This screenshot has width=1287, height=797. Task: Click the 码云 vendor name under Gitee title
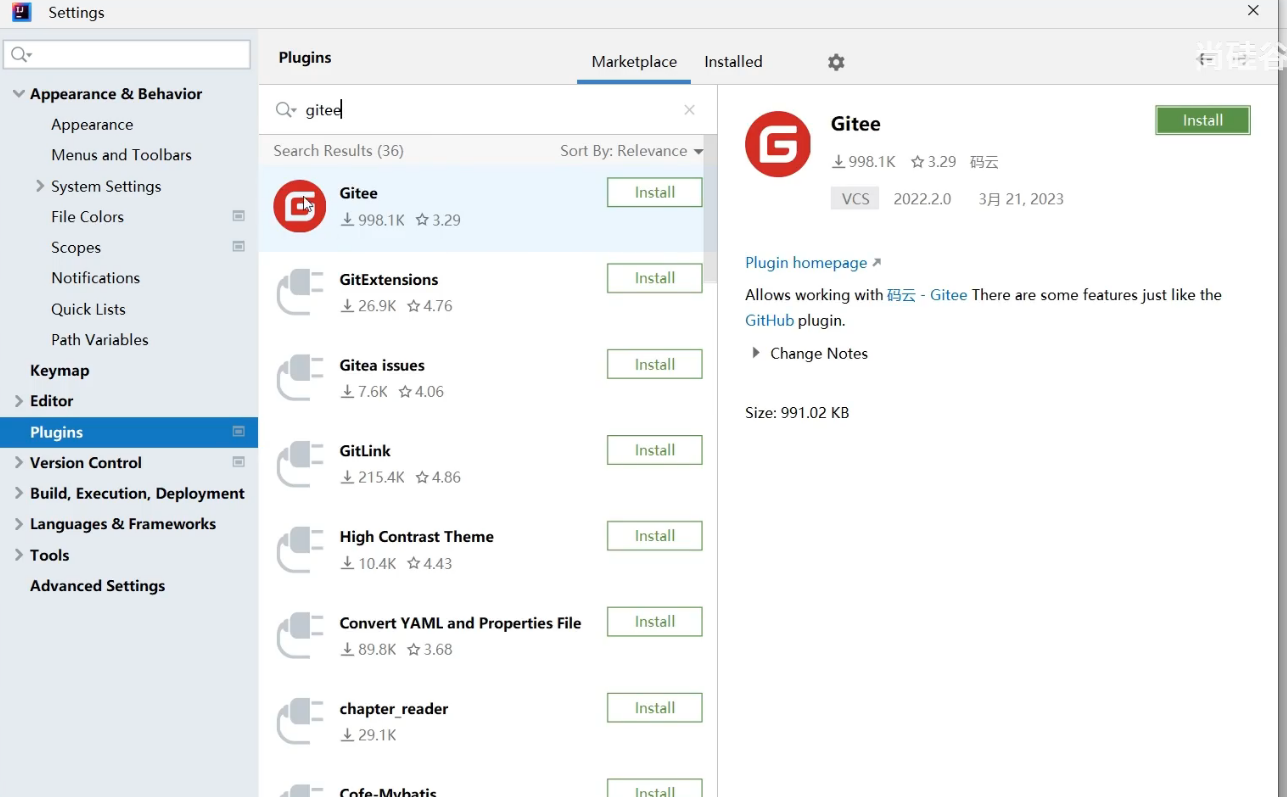(984, 162)
